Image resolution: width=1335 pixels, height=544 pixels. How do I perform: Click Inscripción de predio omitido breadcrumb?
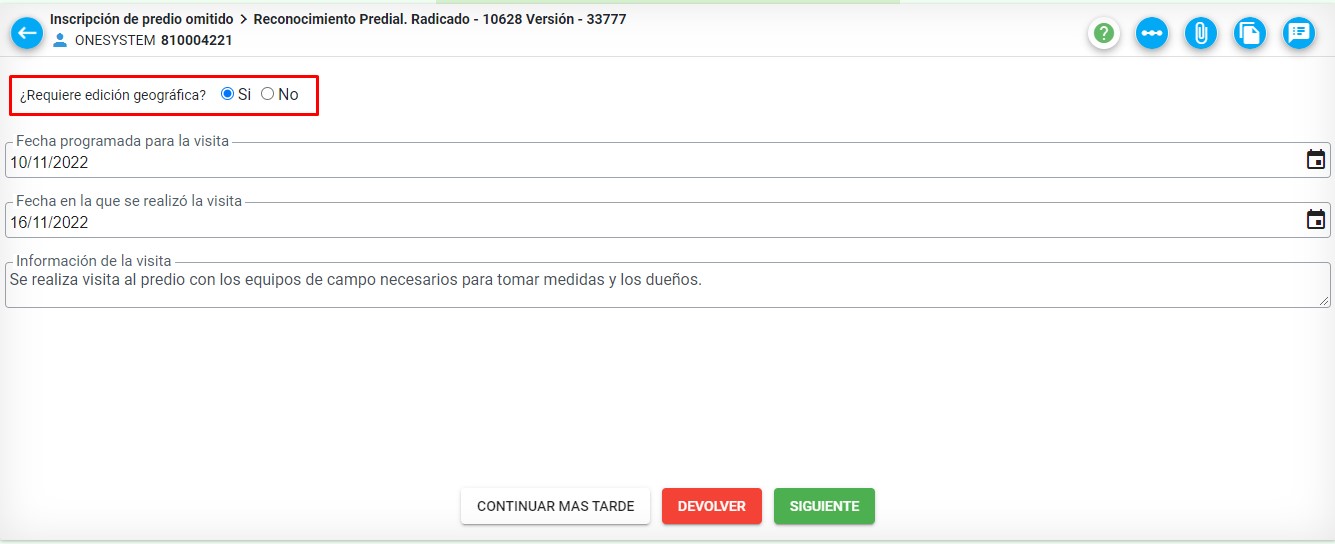point(141,19)
